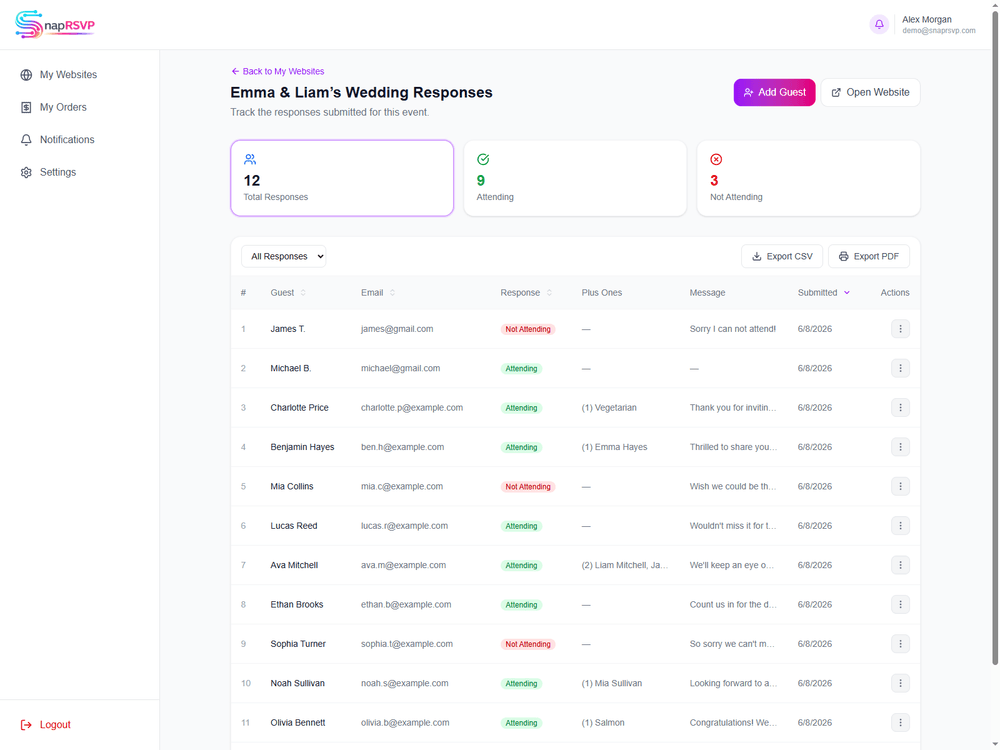The width and height of the screenshot is (1000, 750).
Task: Select the Total Responses summary card
Action: (x=342, y=178)
